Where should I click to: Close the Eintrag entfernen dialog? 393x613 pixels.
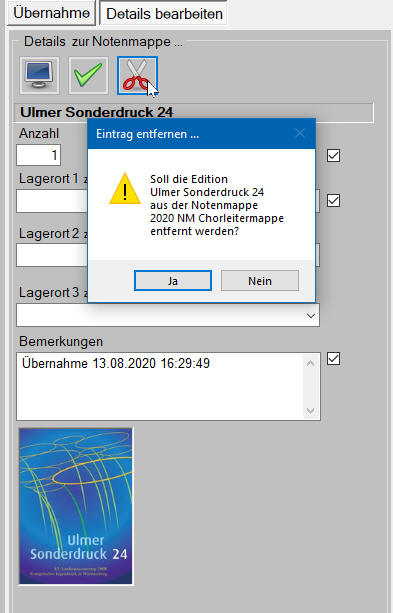[300, 134]
